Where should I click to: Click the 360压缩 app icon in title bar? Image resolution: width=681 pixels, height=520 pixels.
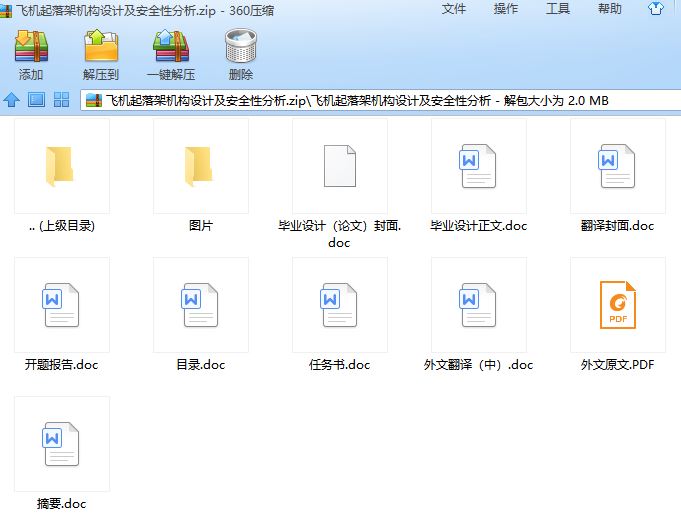click(x=6, y=11)
